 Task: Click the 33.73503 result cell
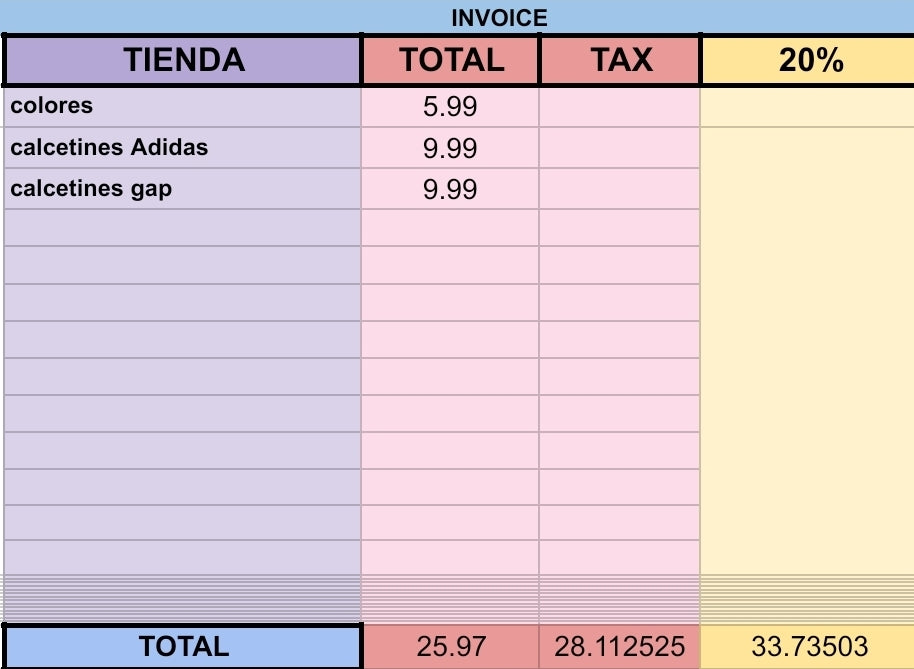pyautogui.click(x=808, y=647)
